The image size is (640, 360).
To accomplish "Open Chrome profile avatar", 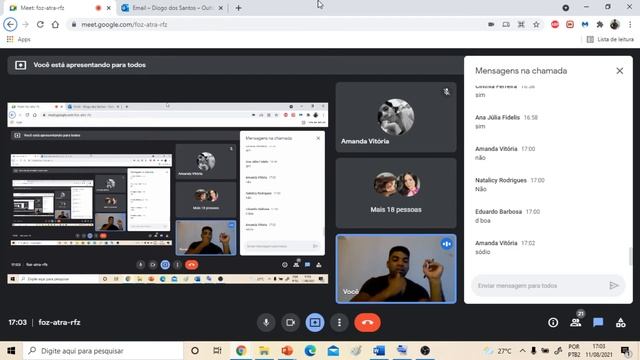I will 615,24.
